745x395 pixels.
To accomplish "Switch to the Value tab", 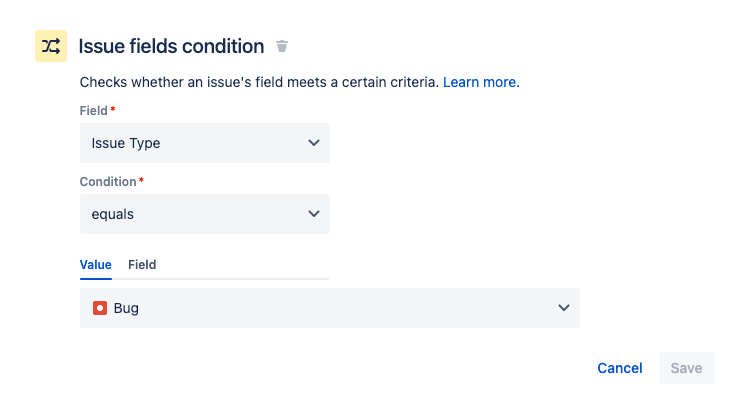I will tap(96, 265).
